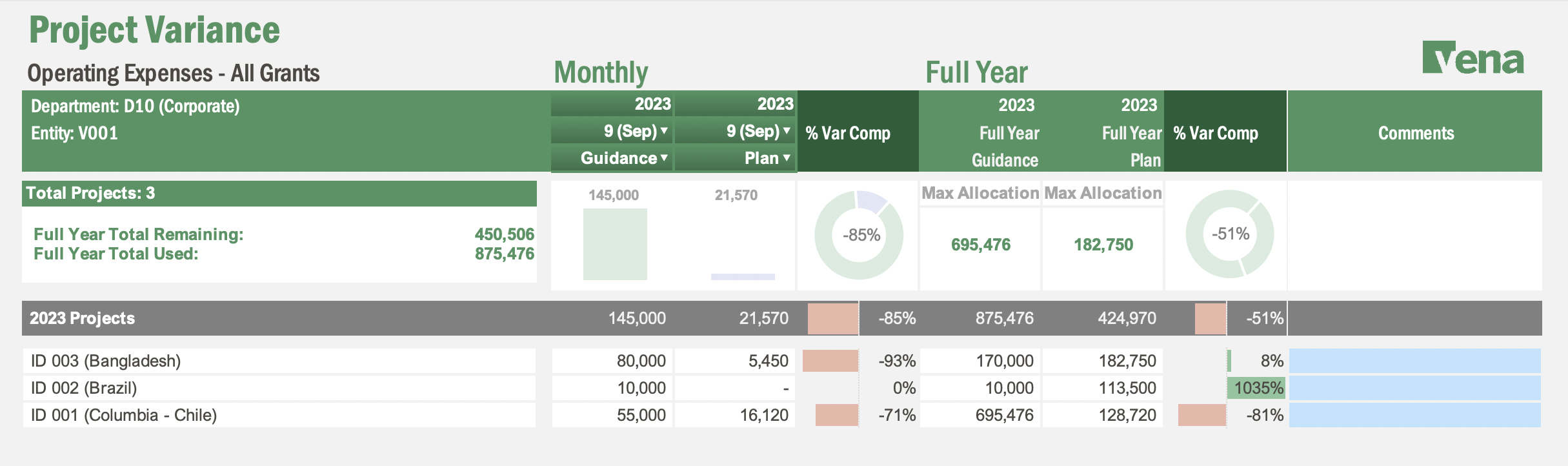Image resolution: width=1568 pixels, height=466 pixels.
Task: Select the Comments cell for Columbia - Chile
Action: [x=1414, y=415]
